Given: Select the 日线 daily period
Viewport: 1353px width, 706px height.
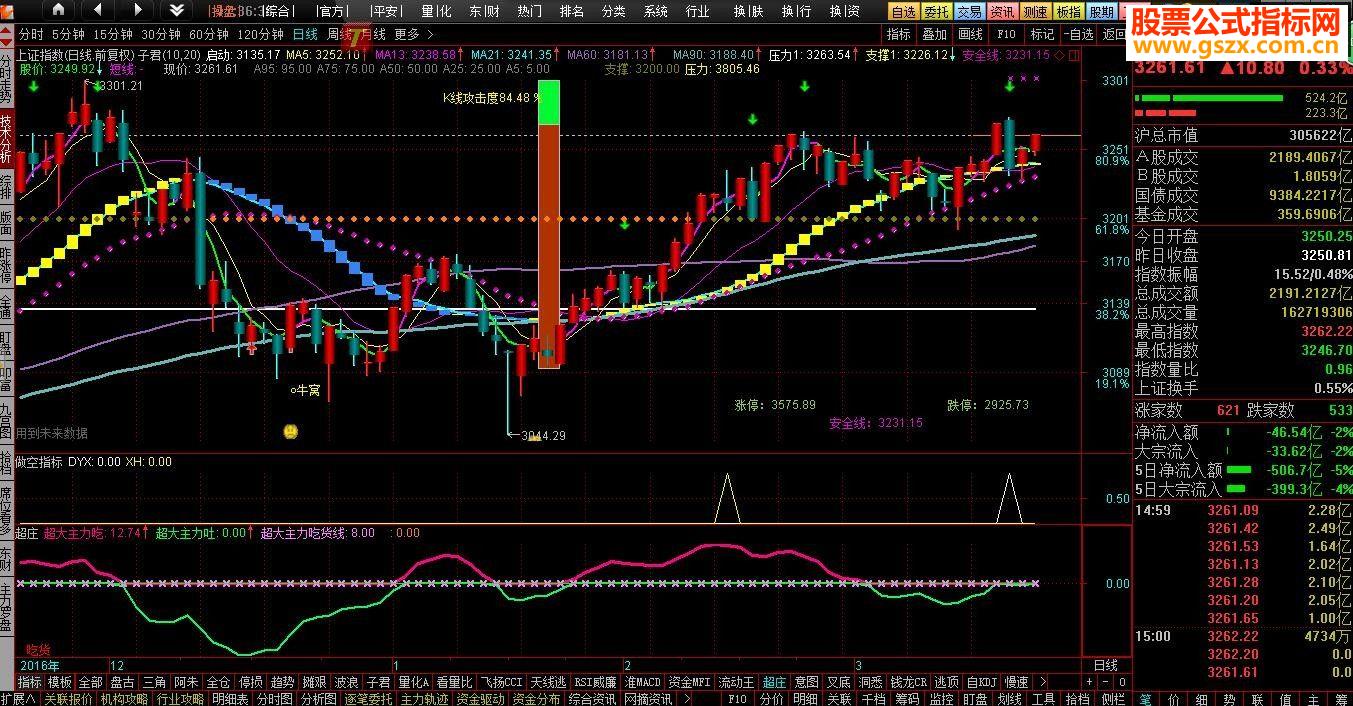Looking at the screenshot, I should pyautogui.click(x=305, y=34).
